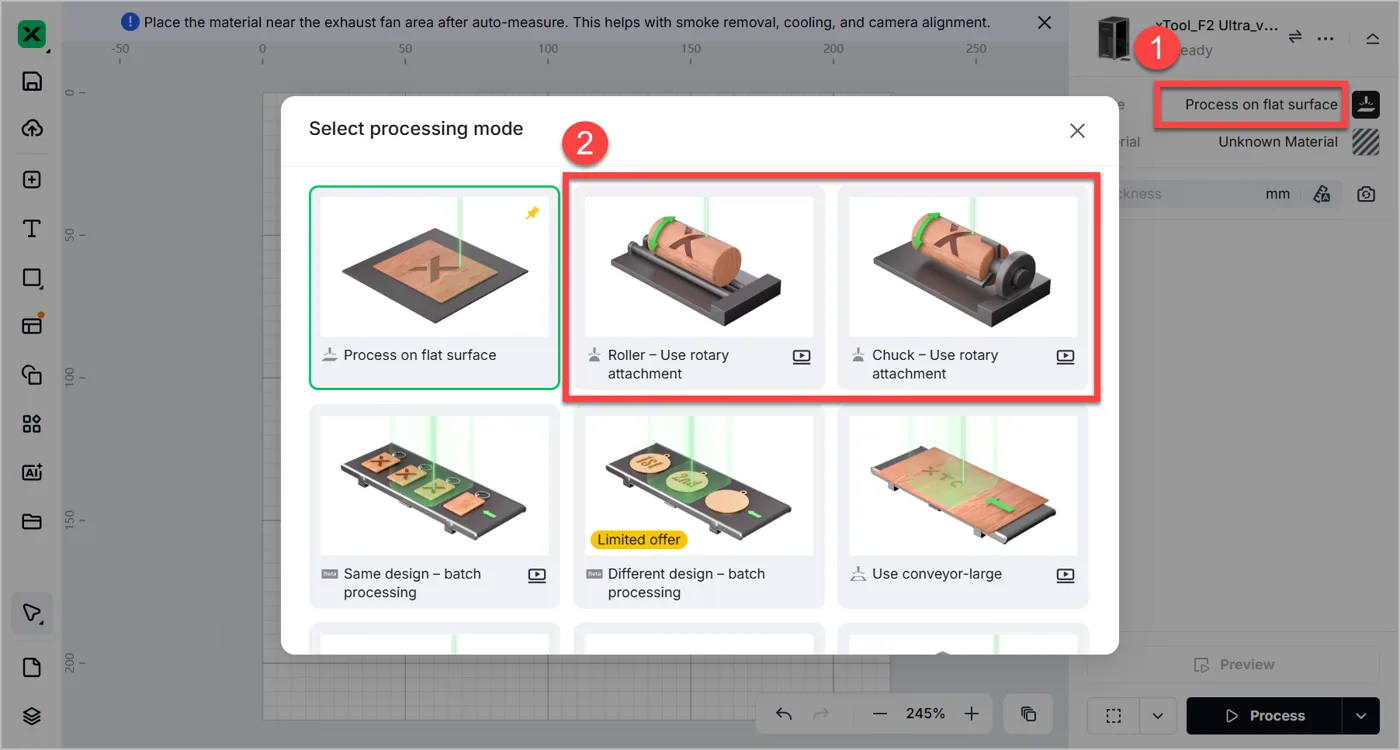Click the save icon in the left sidebar
The image size is (1400, 750).
pos(32,82)
